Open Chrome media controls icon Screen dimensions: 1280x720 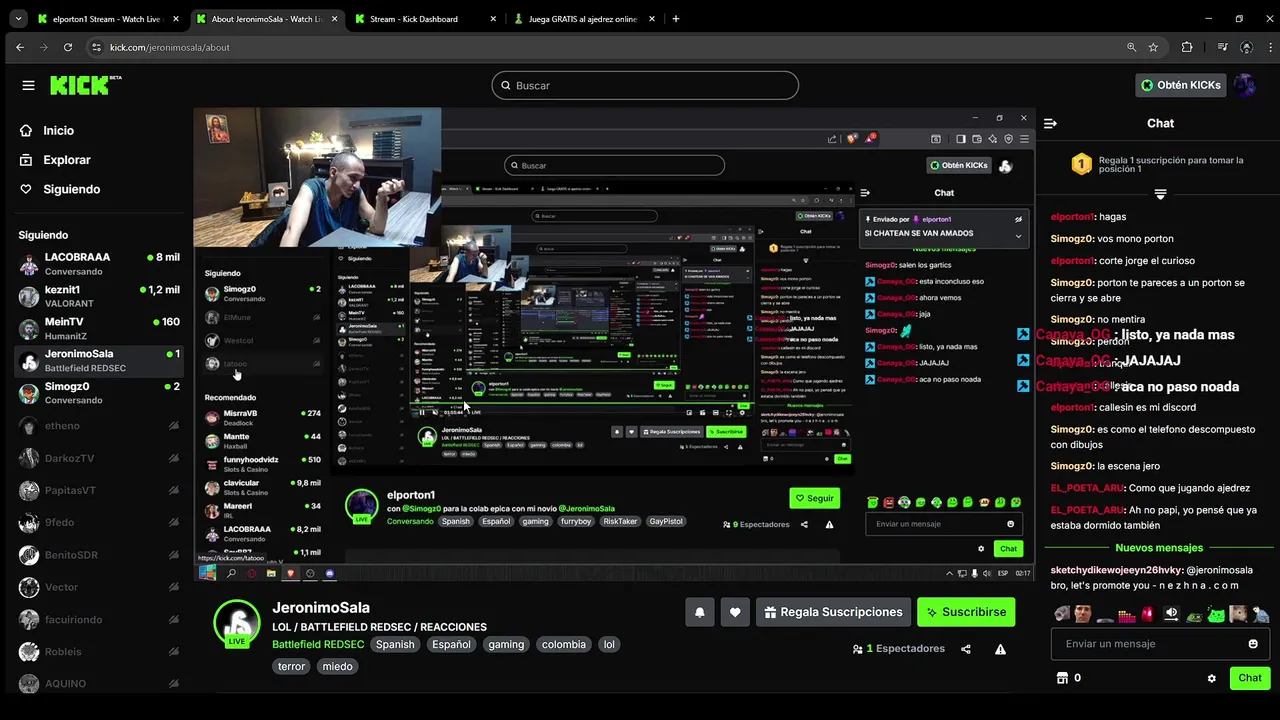pyautogui.click(x=1222, y=47)
